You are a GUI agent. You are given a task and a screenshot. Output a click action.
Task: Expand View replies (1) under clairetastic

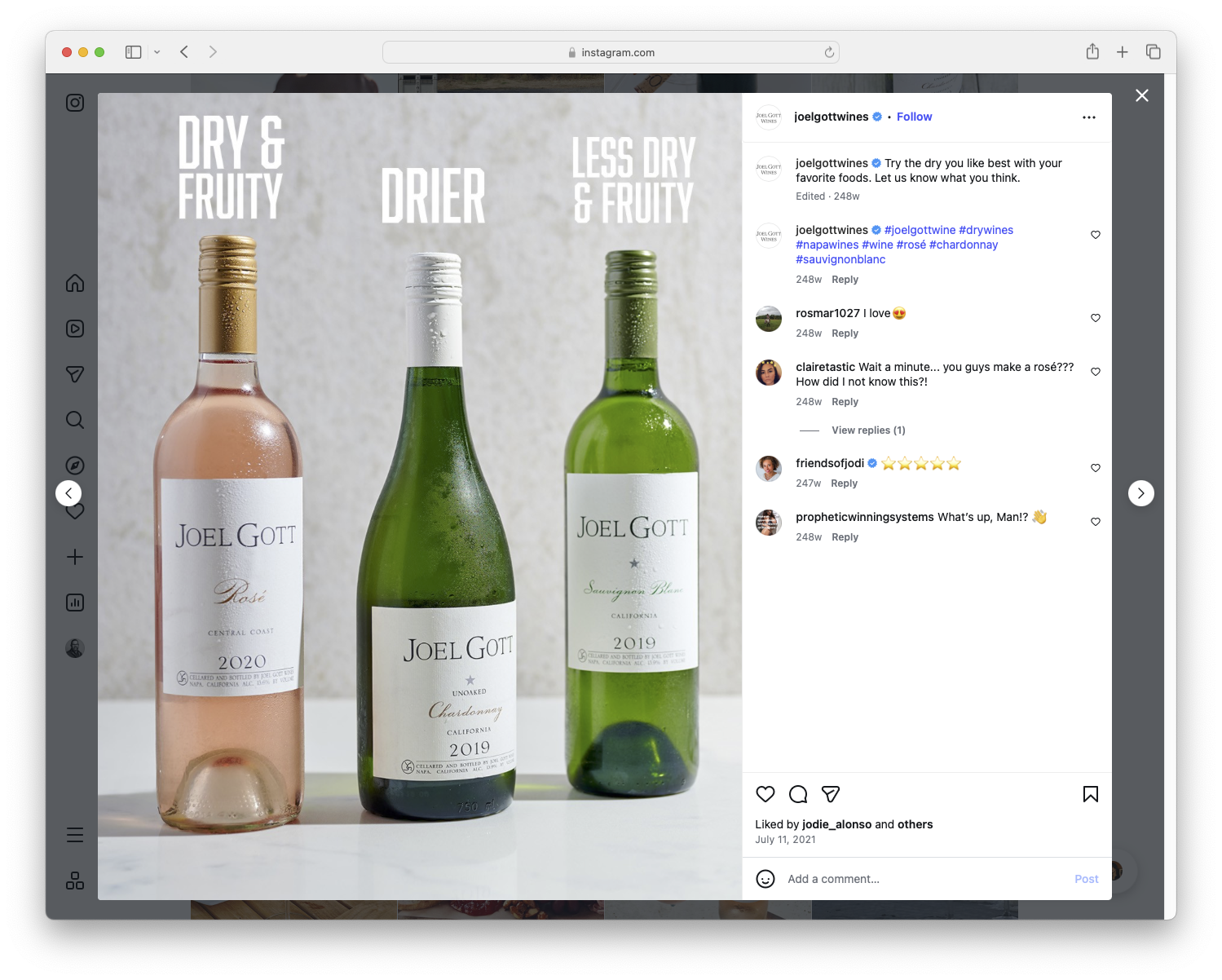coord(868,430)
